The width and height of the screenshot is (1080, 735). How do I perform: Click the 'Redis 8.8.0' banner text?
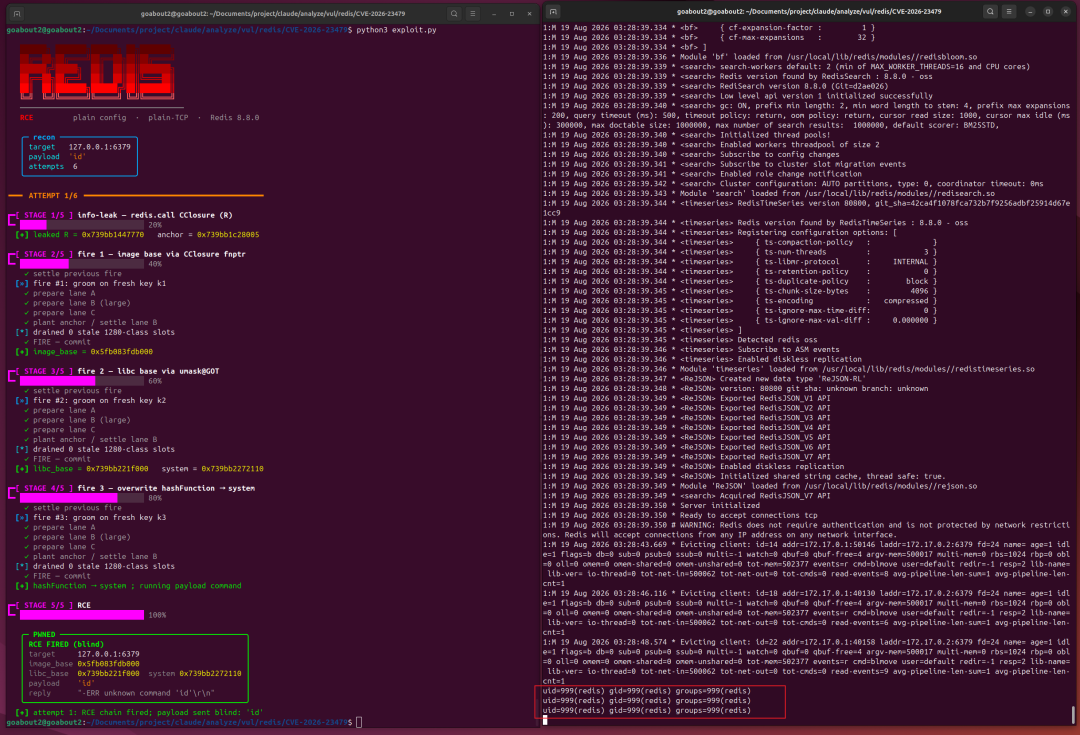[235, 118]
